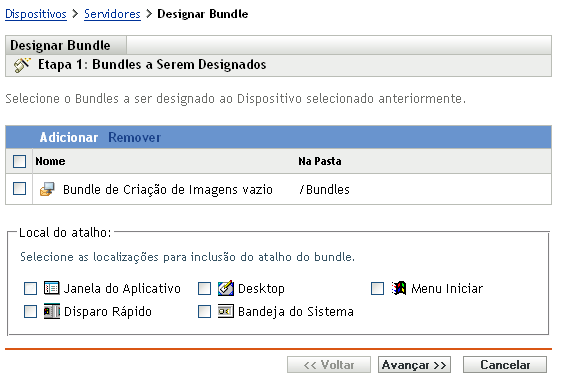The image size is (573, 377).
Task: Select the Designar Bundle tab header
Action: 66,45
